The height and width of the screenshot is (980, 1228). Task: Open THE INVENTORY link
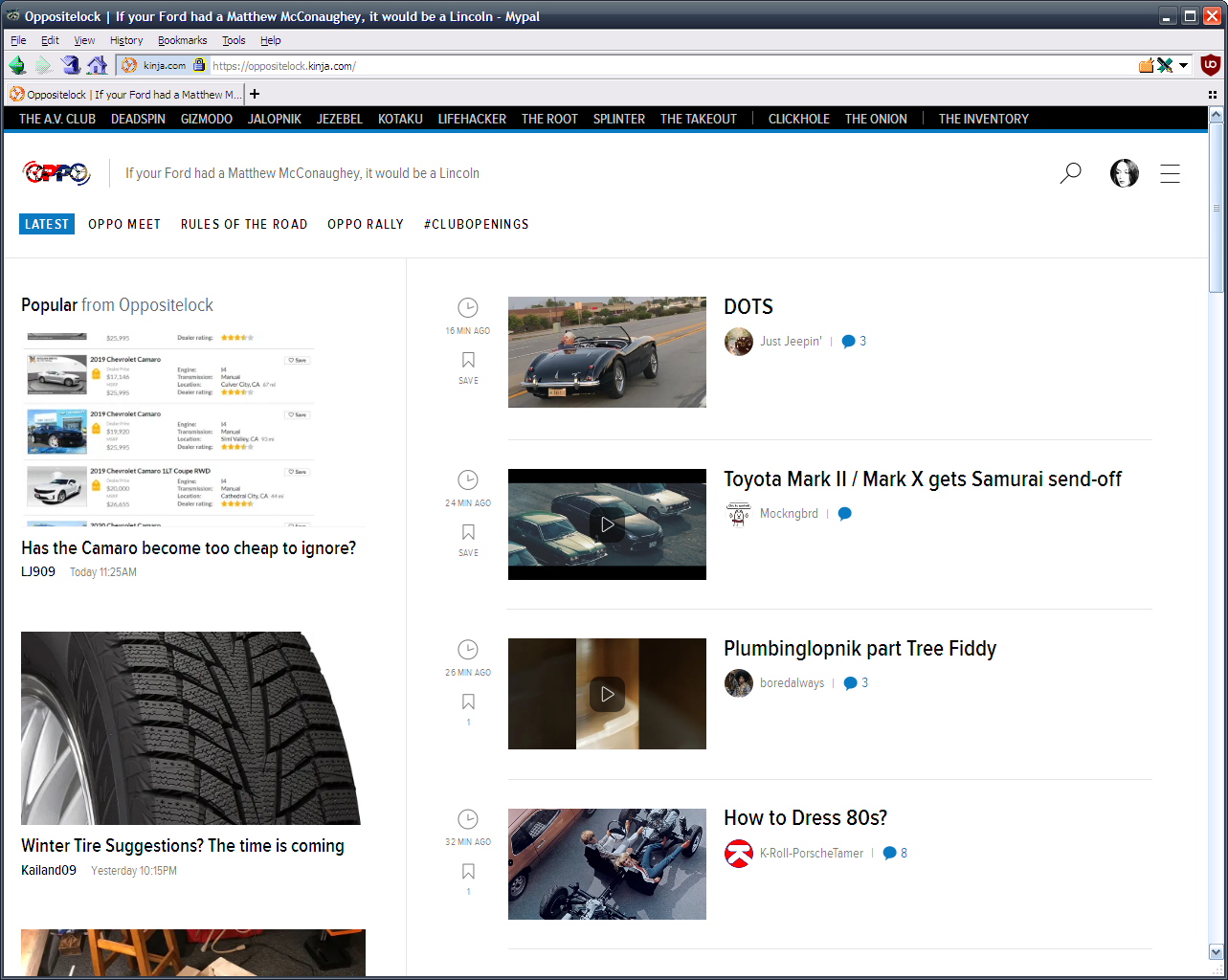click(984, 119)
